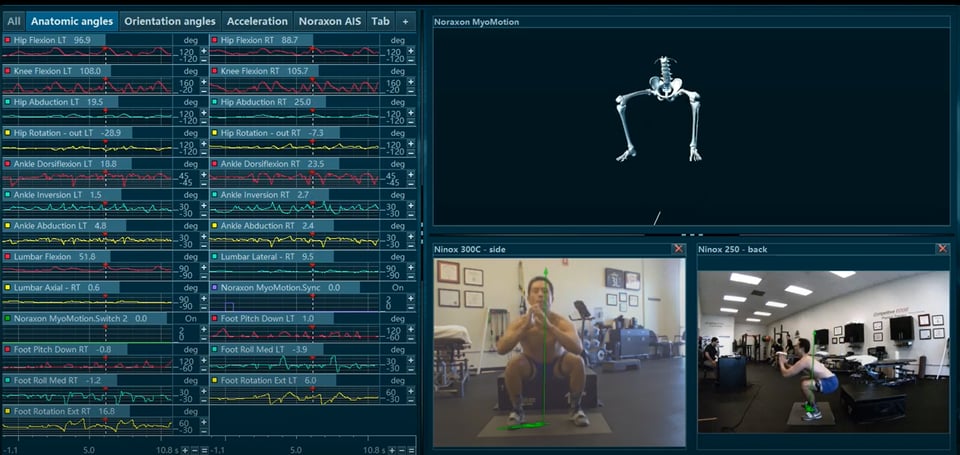The width and height of the screenshot is (960, 455).
Task: Select the Foot Rotation Ext RT channel header
Action: coord(67,411)
